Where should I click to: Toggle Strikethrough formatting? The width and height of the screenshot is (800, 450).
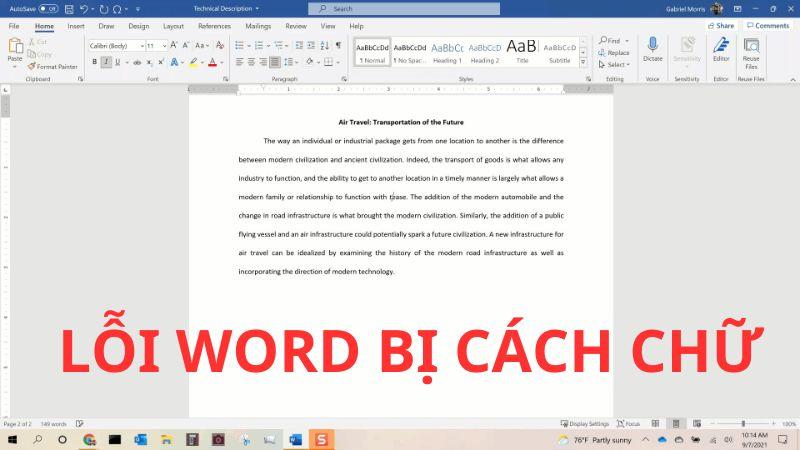[x=137, y=62]
